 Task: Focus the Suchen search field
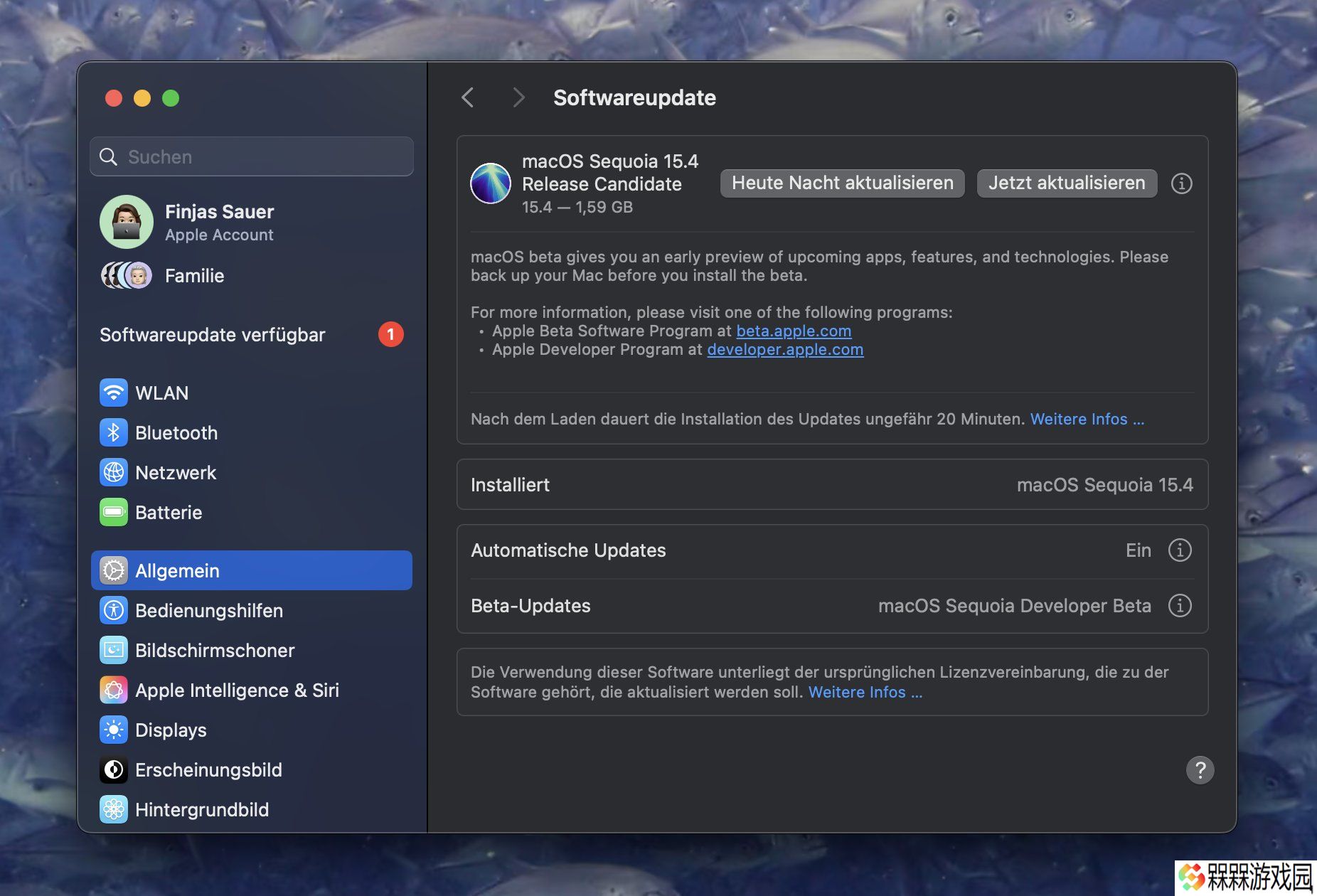coord(252,156)
